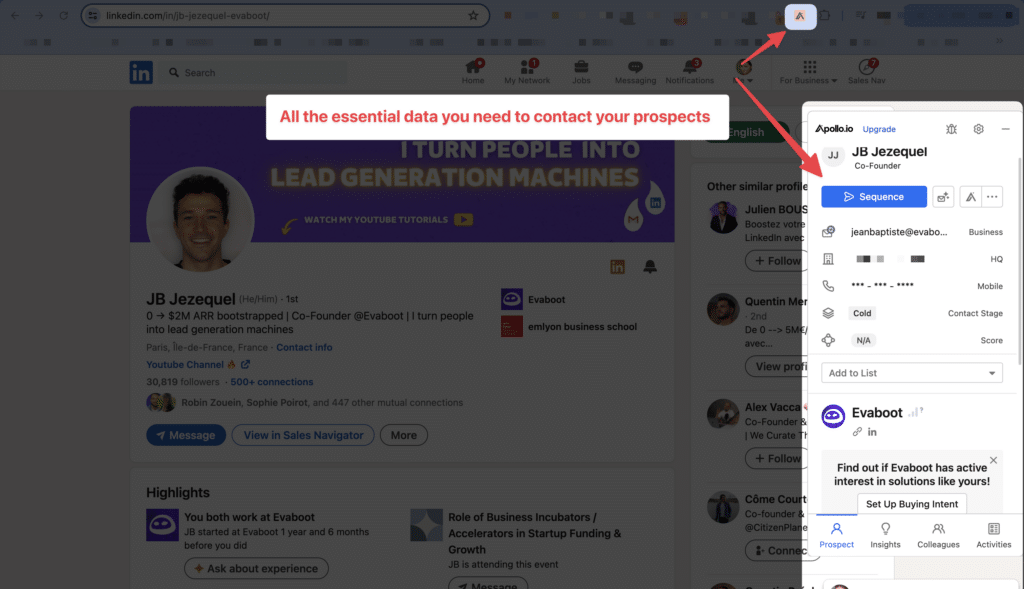Screen dimensions: 1024x589
Task: Switch to the Colleagues tab
Action: tap(938, 535)
